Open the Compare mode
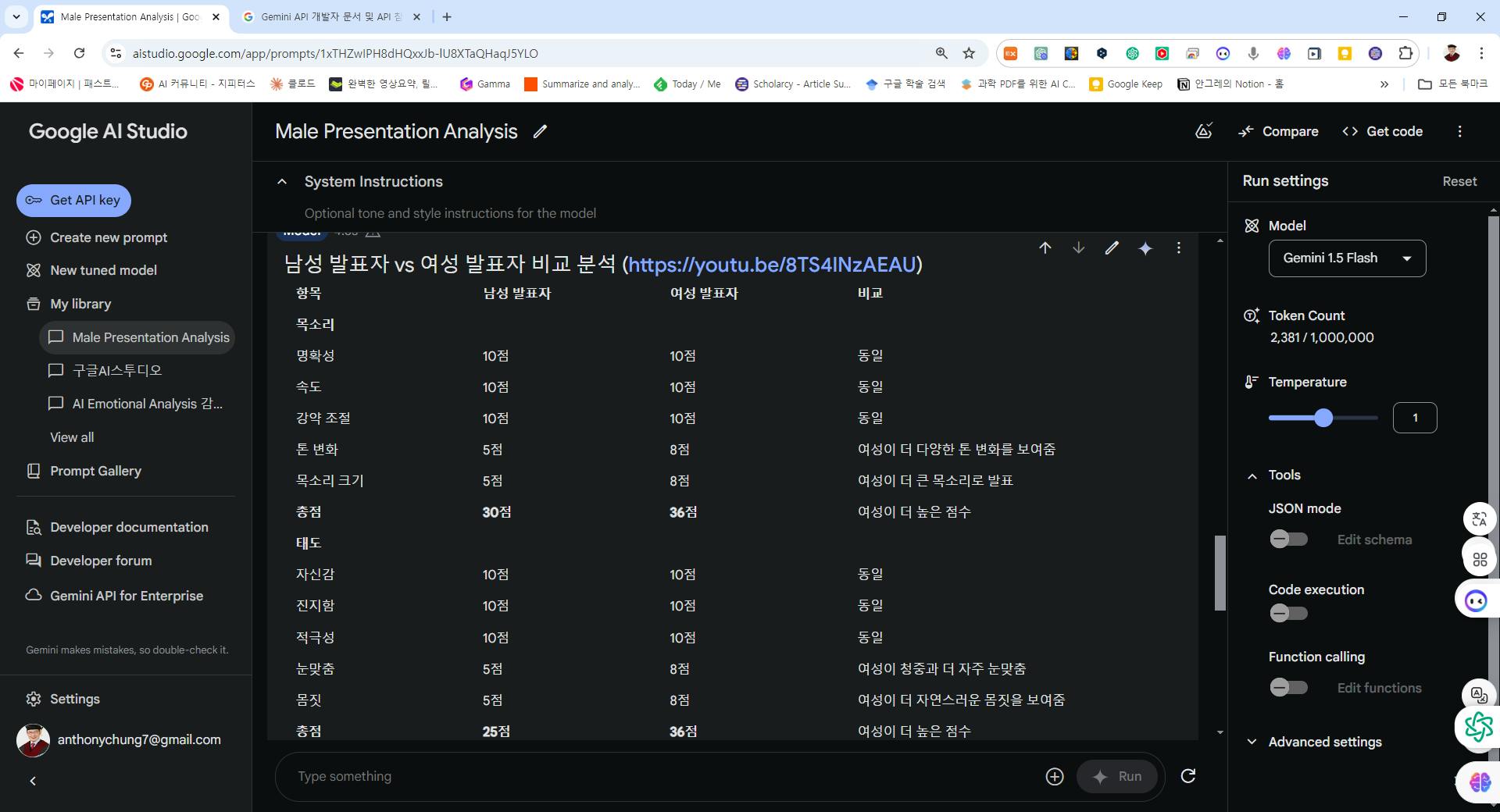 click(1279, 131)
